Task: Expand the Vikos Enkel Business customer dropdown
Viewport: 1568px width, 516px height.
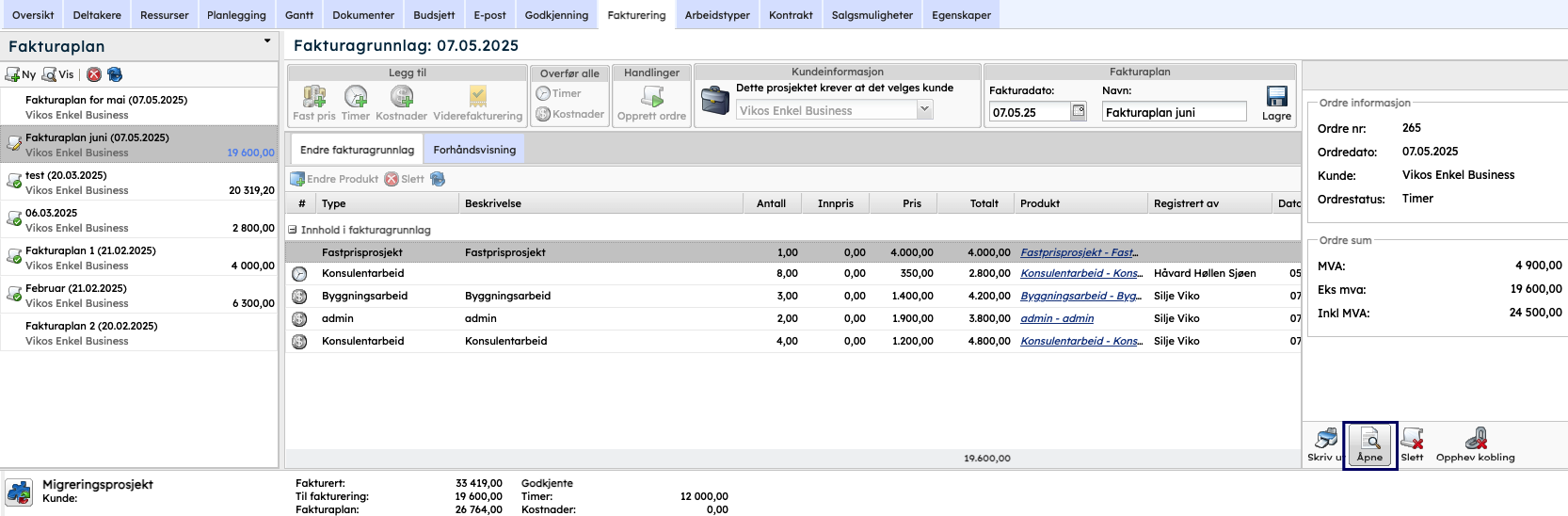Action: click(924, 110)
